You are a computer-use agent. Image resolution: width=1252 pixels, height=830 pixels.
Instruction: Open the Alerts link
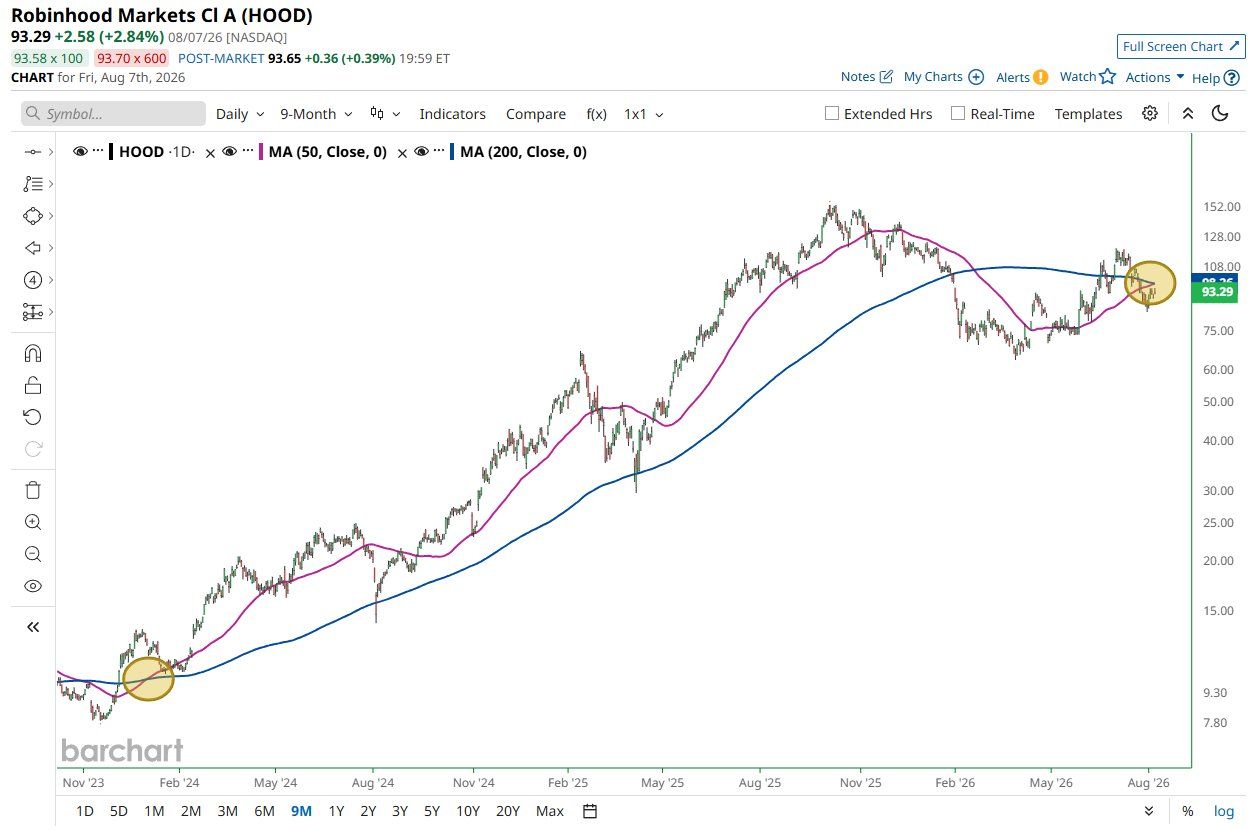(x=1022, y=77)
